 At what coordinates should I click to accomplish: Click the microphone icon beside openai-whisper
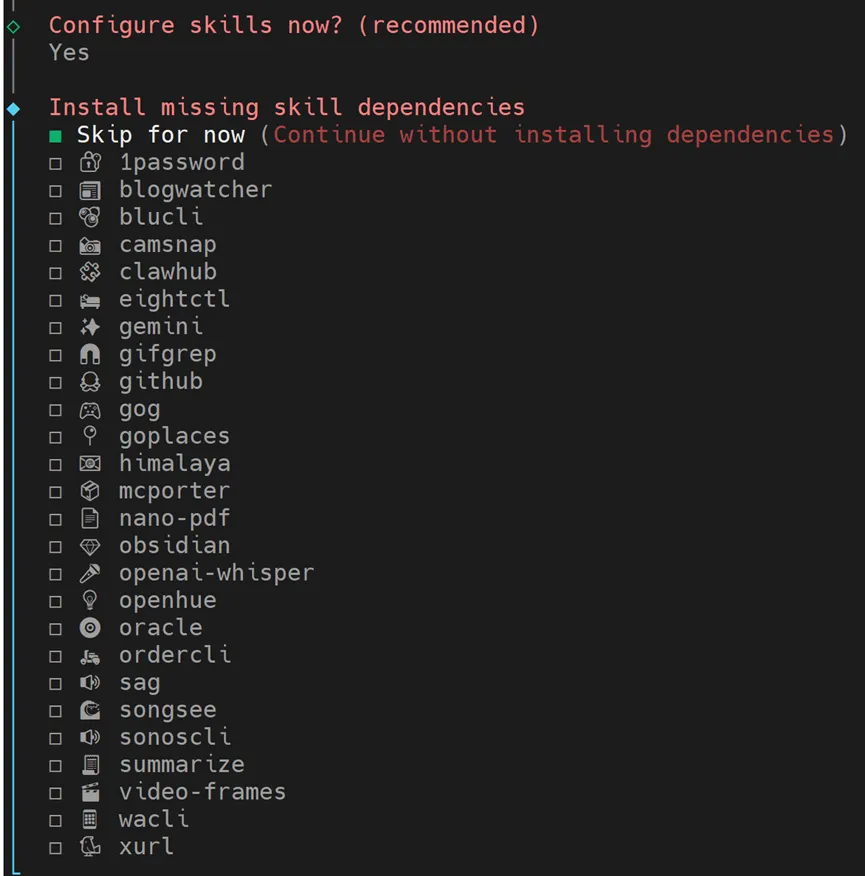[90, 573]
